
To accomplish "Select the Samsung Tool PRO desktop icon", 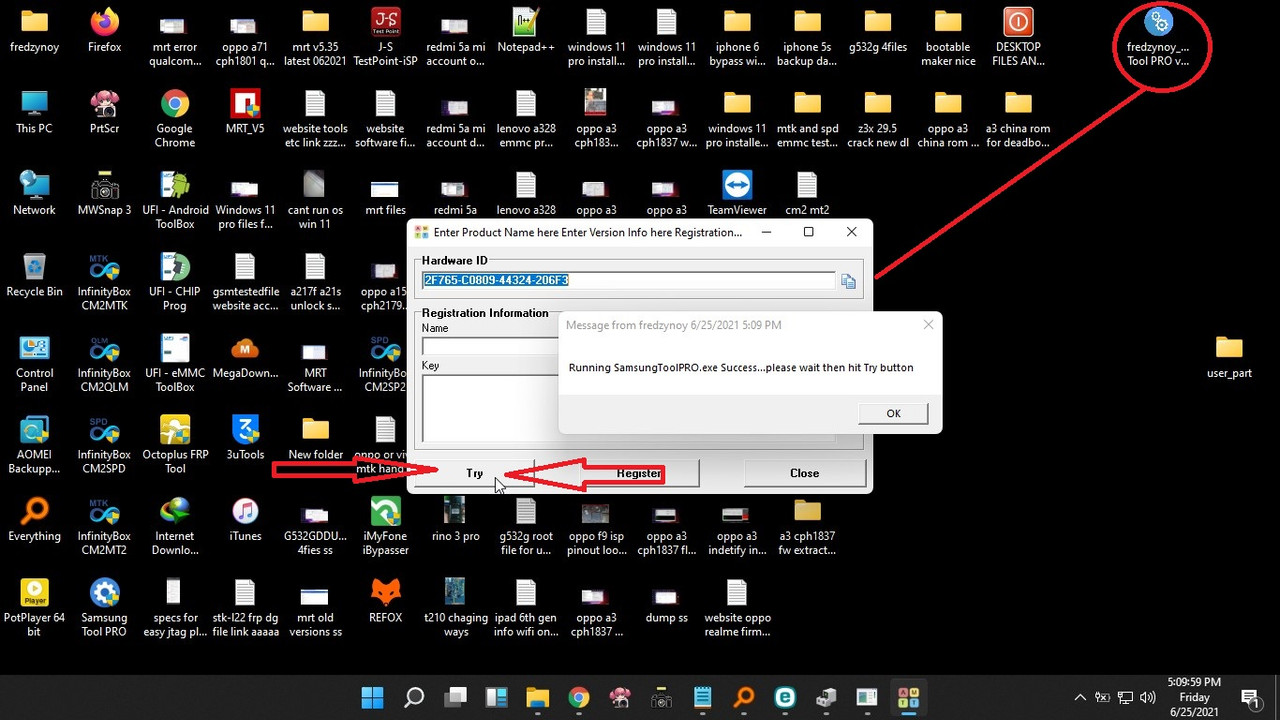I will point(104,608).
